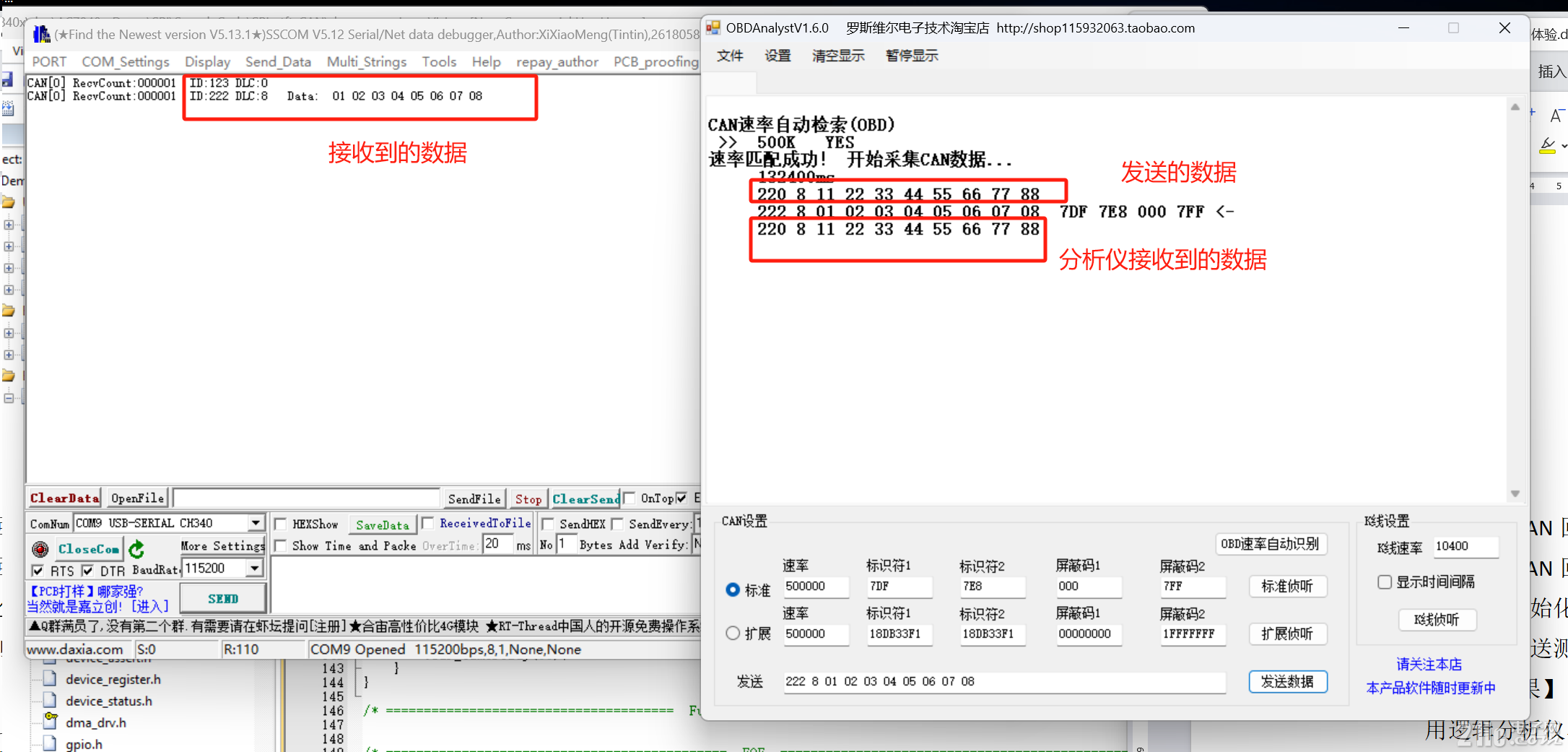
Task: Open the ComNum COM9 port dropdown
Action: click(x=256, y=523)
